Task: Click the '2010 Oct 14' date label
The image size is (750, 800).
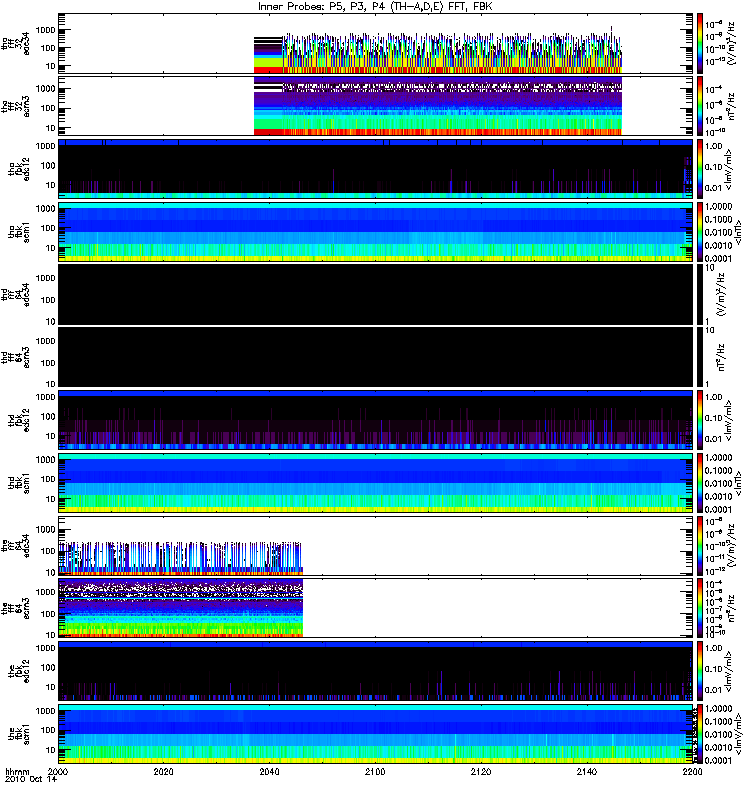Action: tap(31, 779)
